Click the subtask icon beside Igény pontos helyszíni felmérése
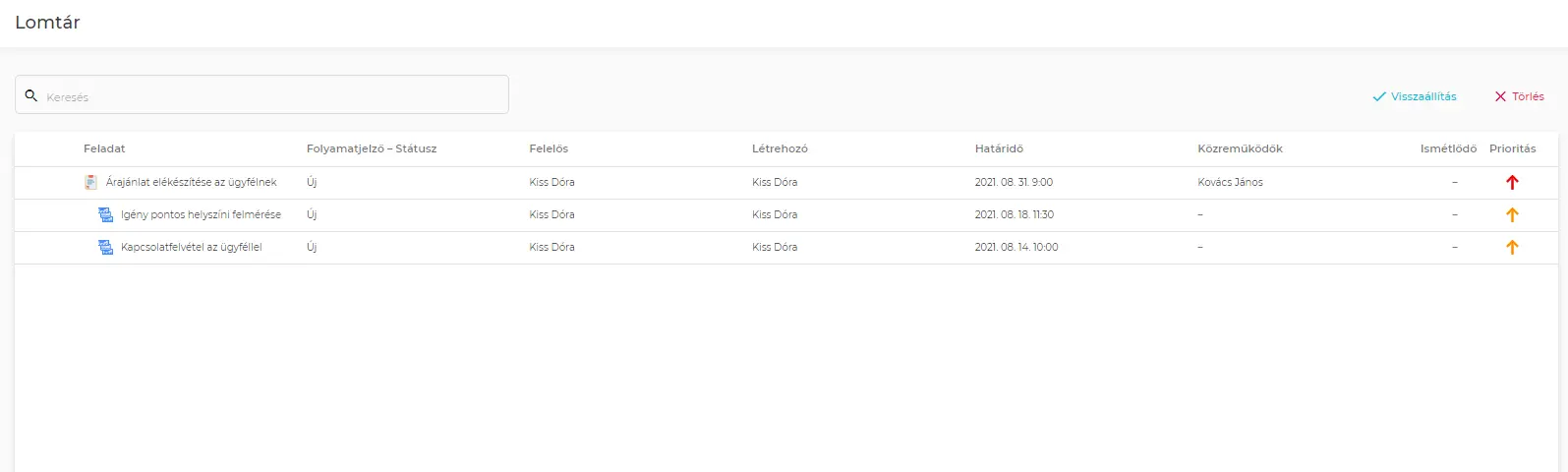This screenshot has width=1568, height=472. tap(106, 214)
